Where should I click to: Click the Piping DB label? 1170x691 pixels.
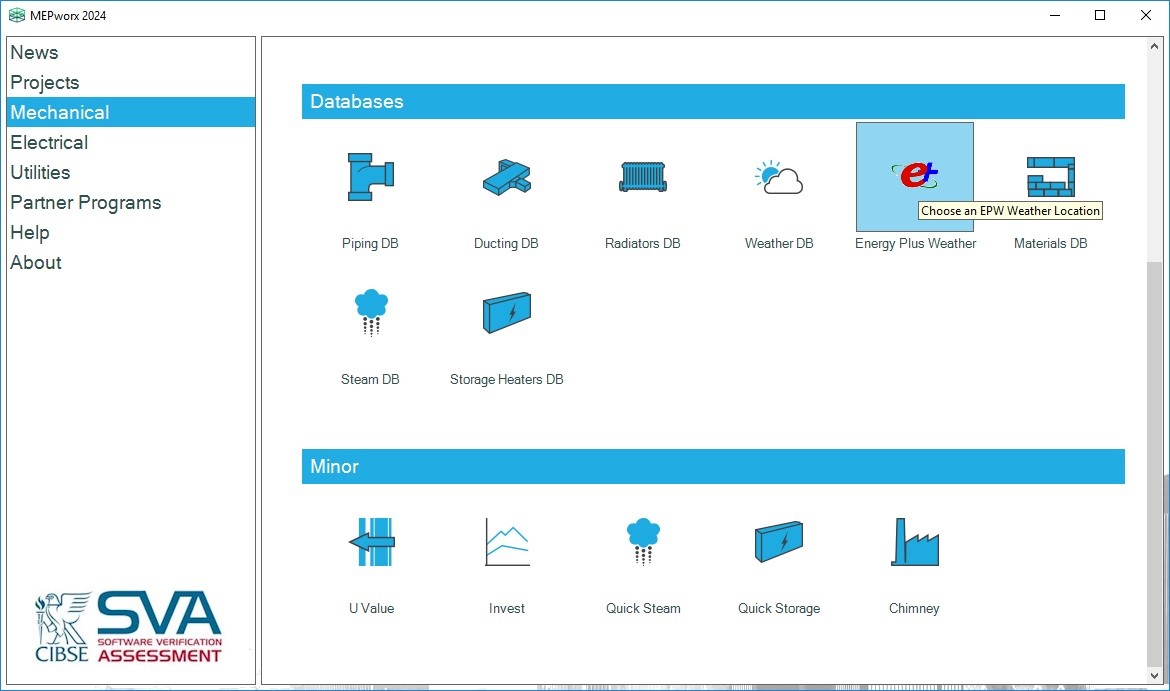click(x=370, y=243)
